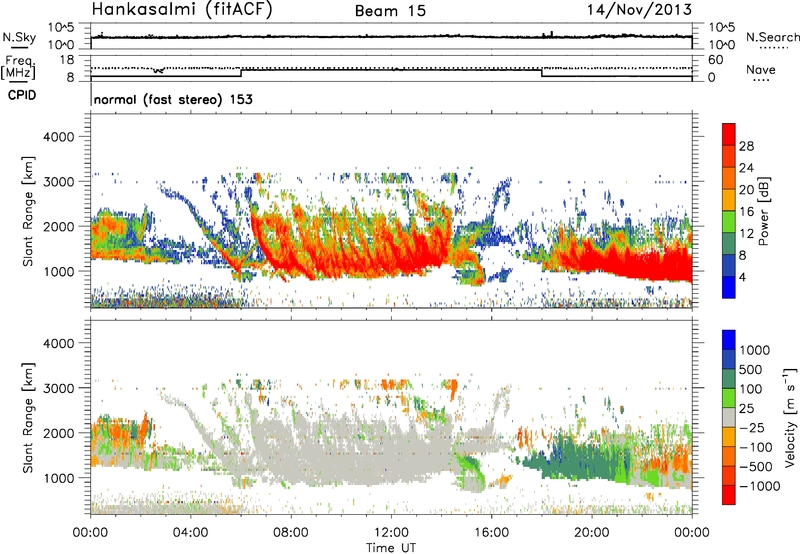The image size is (800, 554).
Task: Click the 'Nave' legend label
Action: (761, 69)
